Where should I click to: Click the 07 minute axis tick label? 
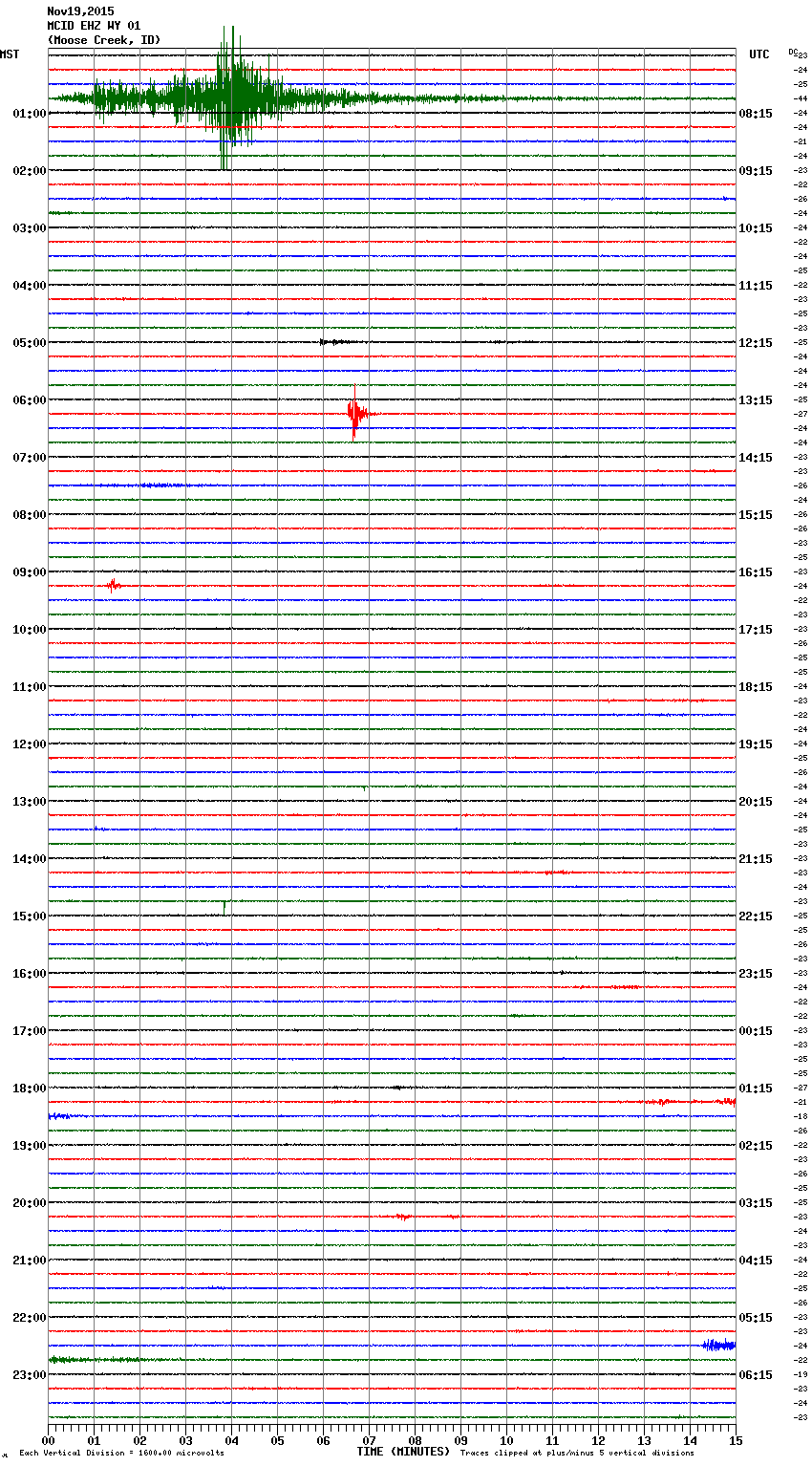tap(370, 1440)
